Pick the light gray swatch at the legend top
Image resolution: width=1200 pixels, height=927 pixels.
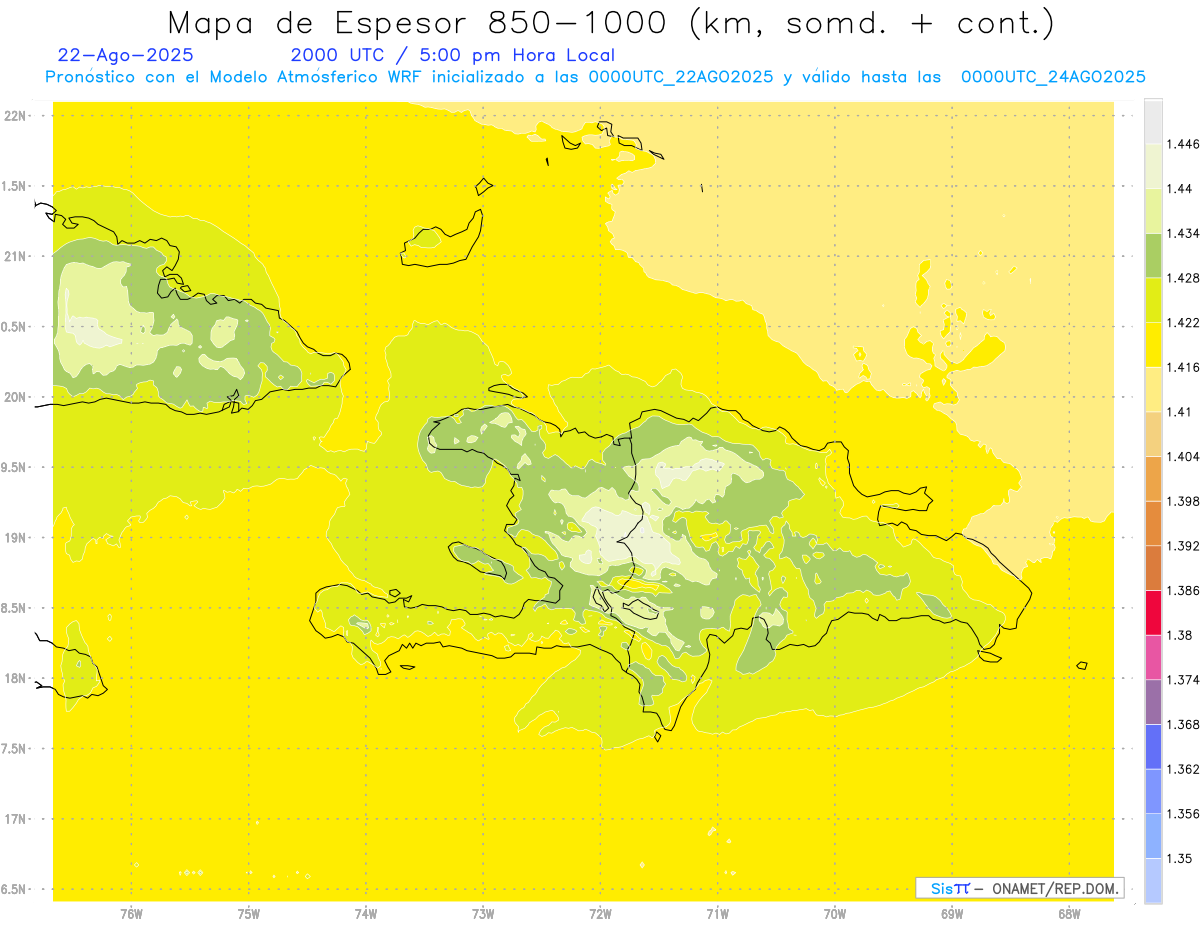(1153, 121)
